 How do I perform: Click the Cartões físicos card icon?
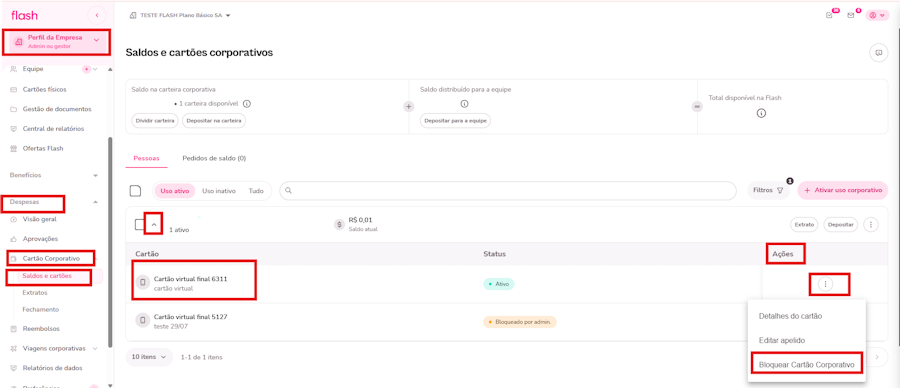pyautogui.click(x=14, y=90)
